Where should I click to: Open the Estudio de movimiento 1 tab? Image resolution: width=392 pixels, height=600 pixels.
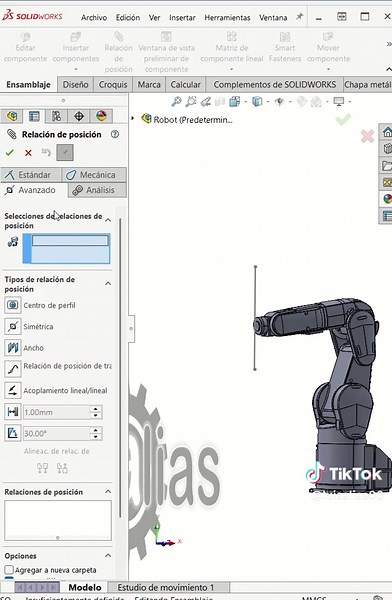pyautogui.click(x=166, y=587)
